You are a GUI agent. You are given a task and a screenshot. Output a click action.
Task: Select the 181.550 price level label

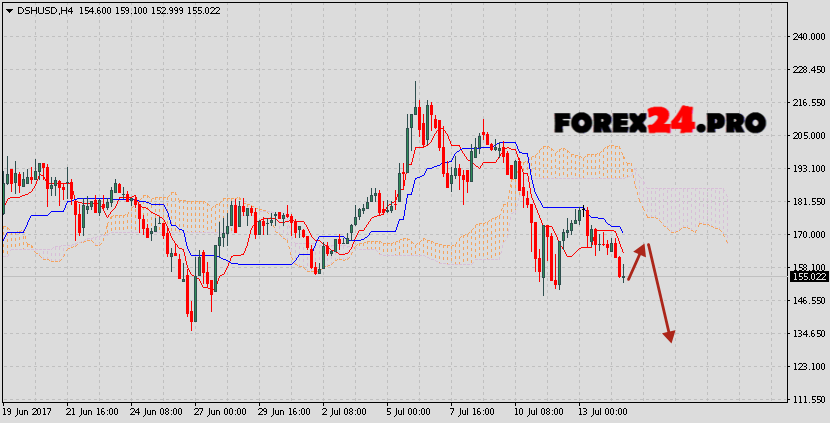(808, 202)
